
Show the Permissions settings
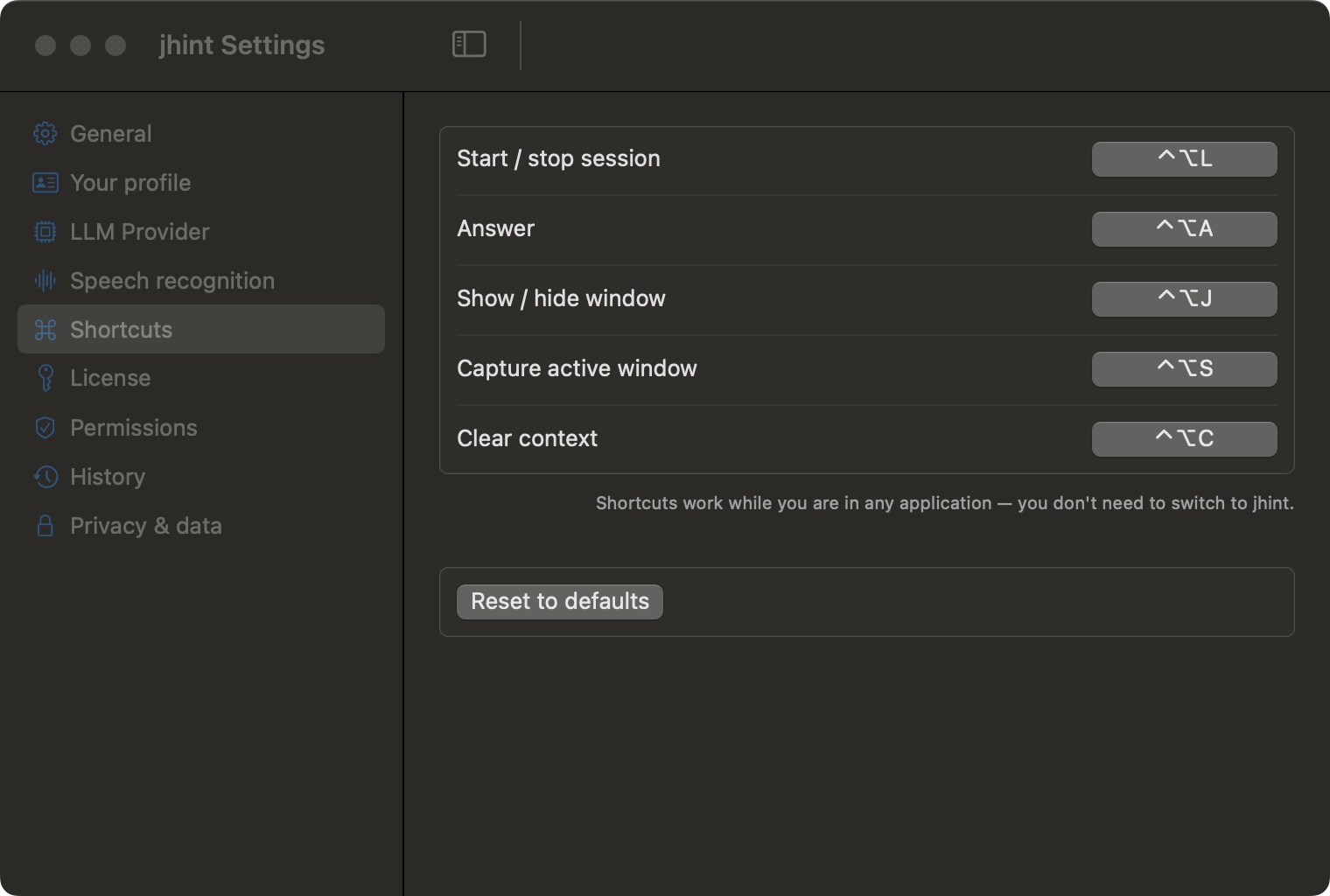click(201, 428)
